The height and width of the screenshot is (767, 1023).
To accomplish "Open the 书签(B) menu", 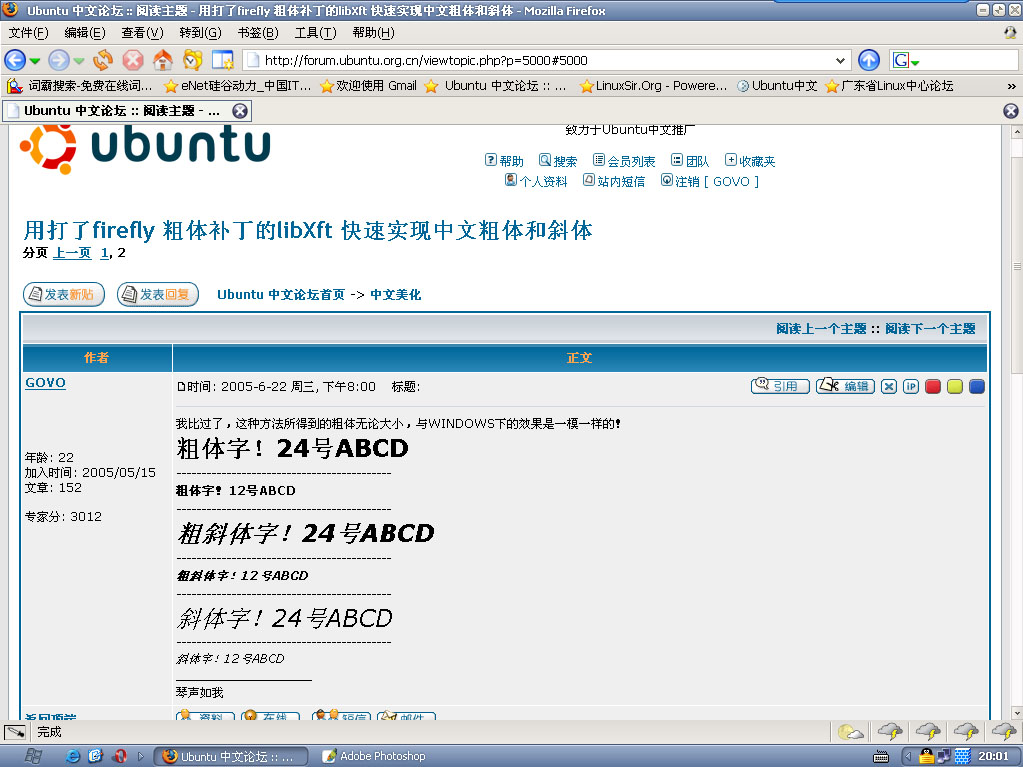I will point(258,33).
